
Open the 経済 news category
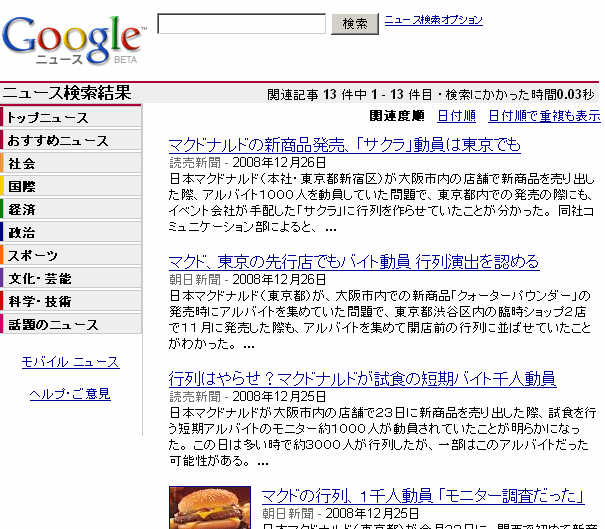point(71,209)
